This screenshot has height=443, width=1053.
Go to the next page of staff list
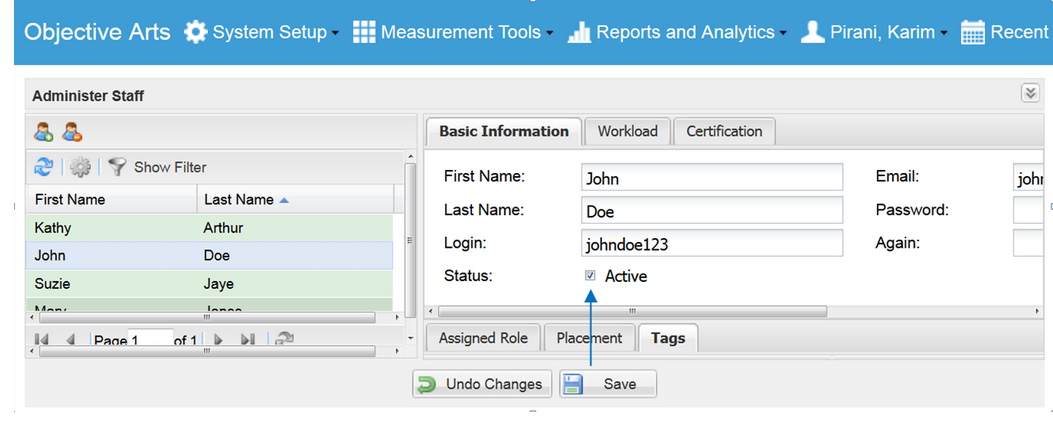pos(218,340)
